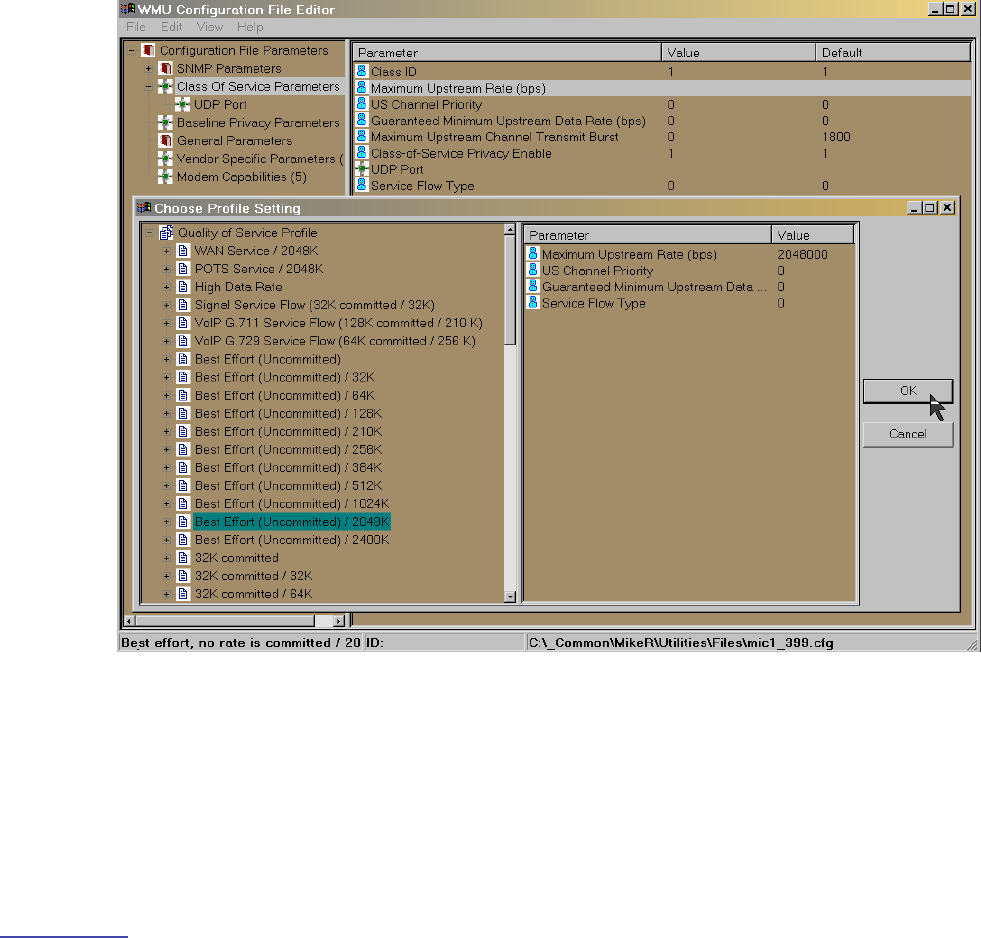Click the WAN Service / 2048K document icon

coord(183,251)
